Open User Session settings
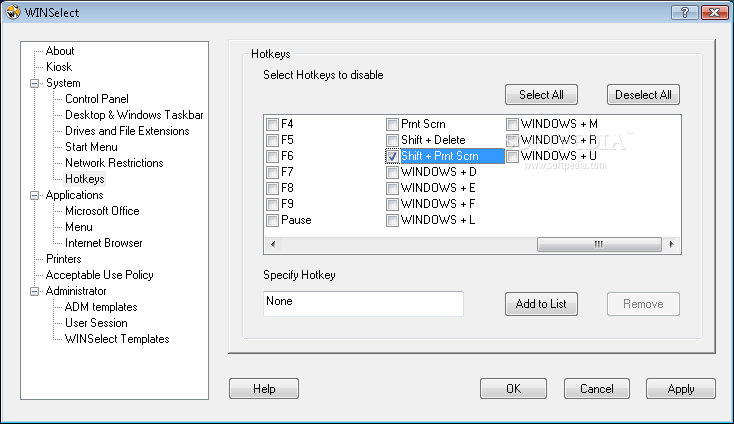 click(x=96, y=323)
